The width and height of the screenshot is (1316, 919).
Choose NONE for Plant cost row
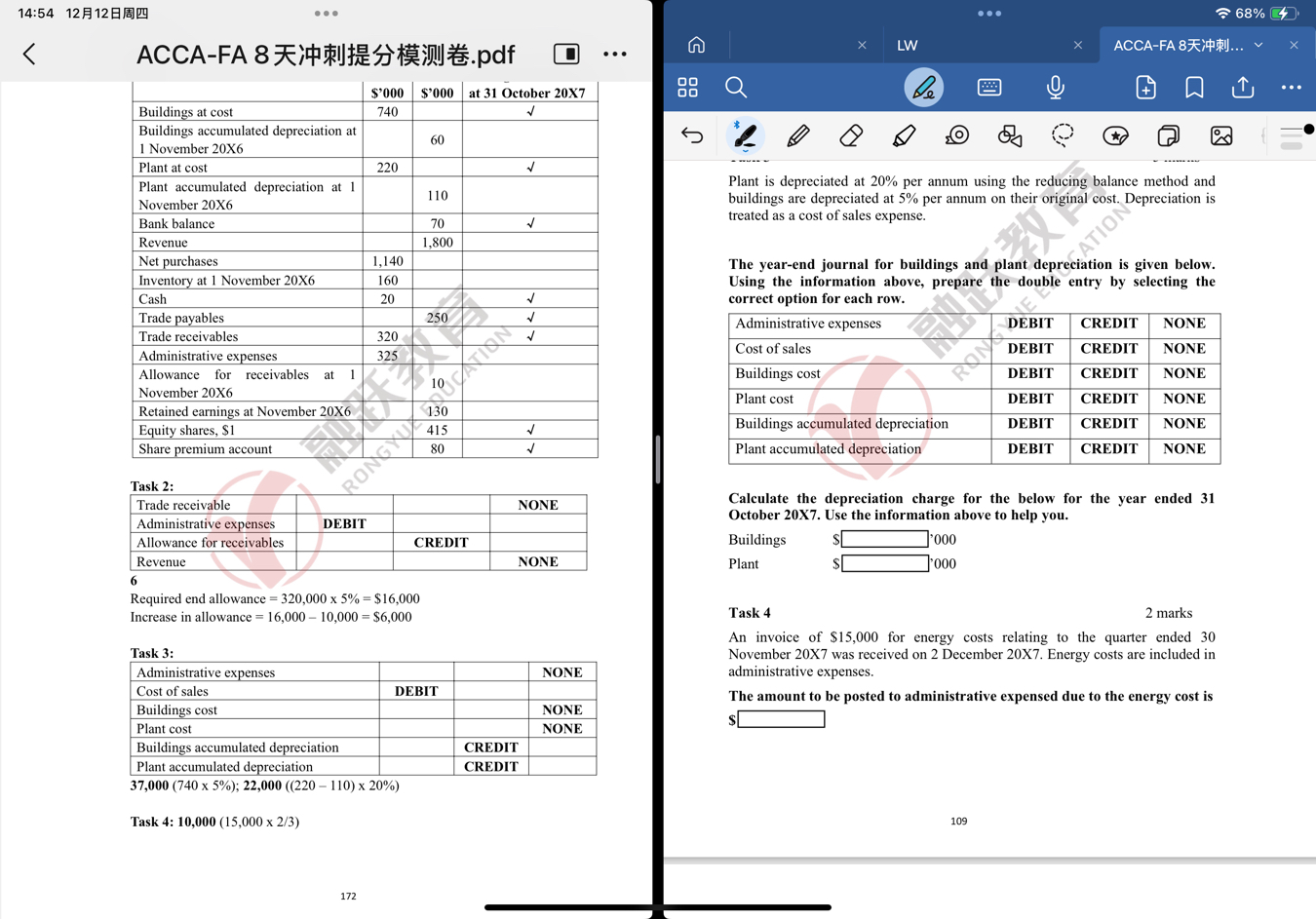point(1184,399)
